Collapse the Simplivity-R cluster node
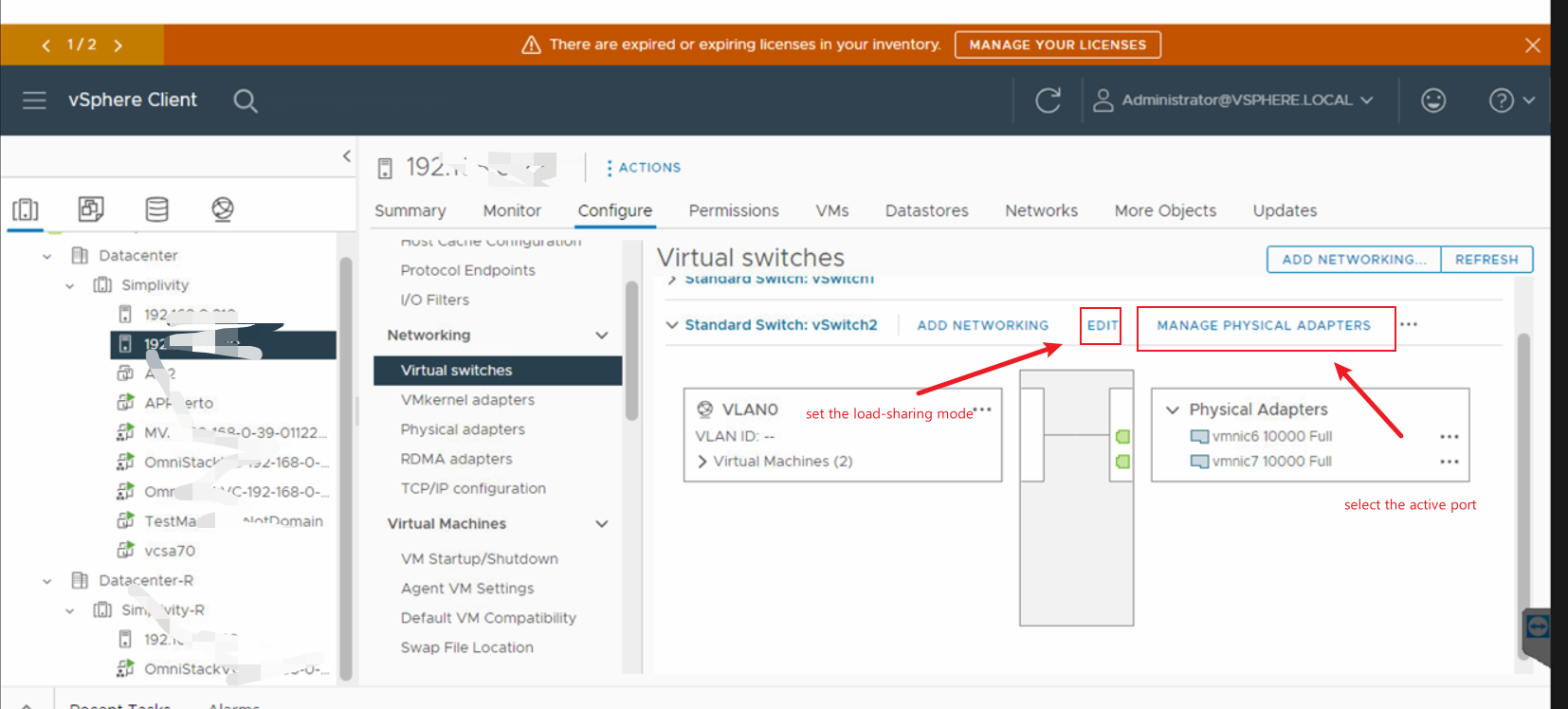 (69, 610)
